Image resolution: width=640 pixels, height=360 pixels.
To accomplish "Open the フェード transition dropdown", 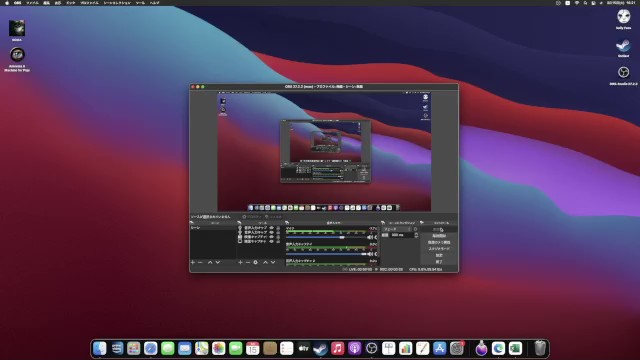I will (x=397, y=229).
